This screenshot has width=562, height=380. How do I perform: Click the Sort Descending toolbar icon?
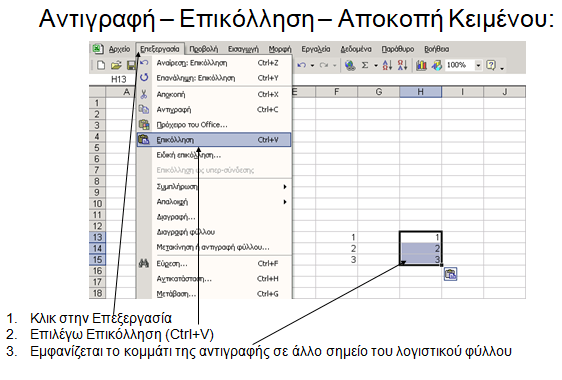[x=403, y=65]
